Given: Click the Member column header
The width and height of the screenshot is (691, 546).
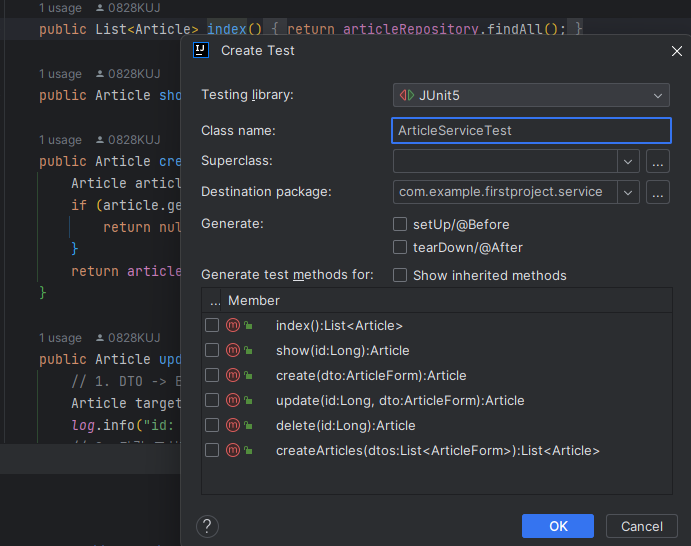Looking at the screenshot, I should (254, 301).
